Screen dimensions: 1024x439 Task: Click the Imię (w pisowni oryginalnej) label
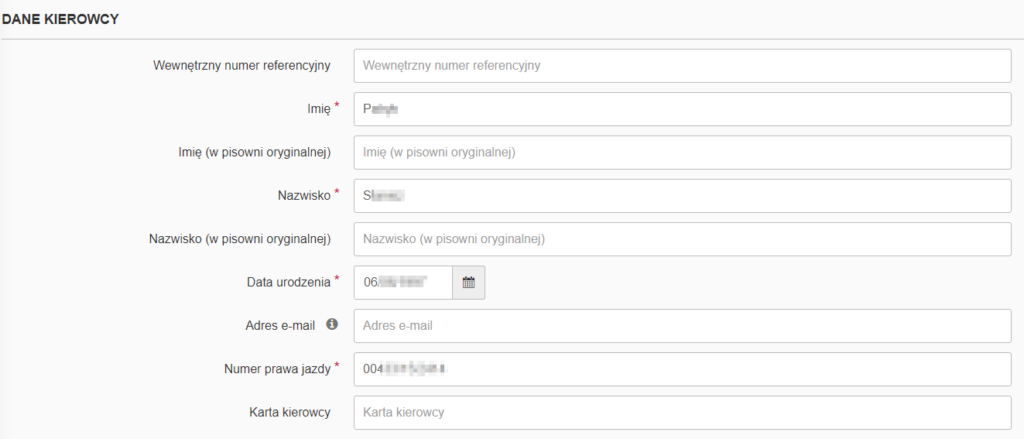(248, 152)
